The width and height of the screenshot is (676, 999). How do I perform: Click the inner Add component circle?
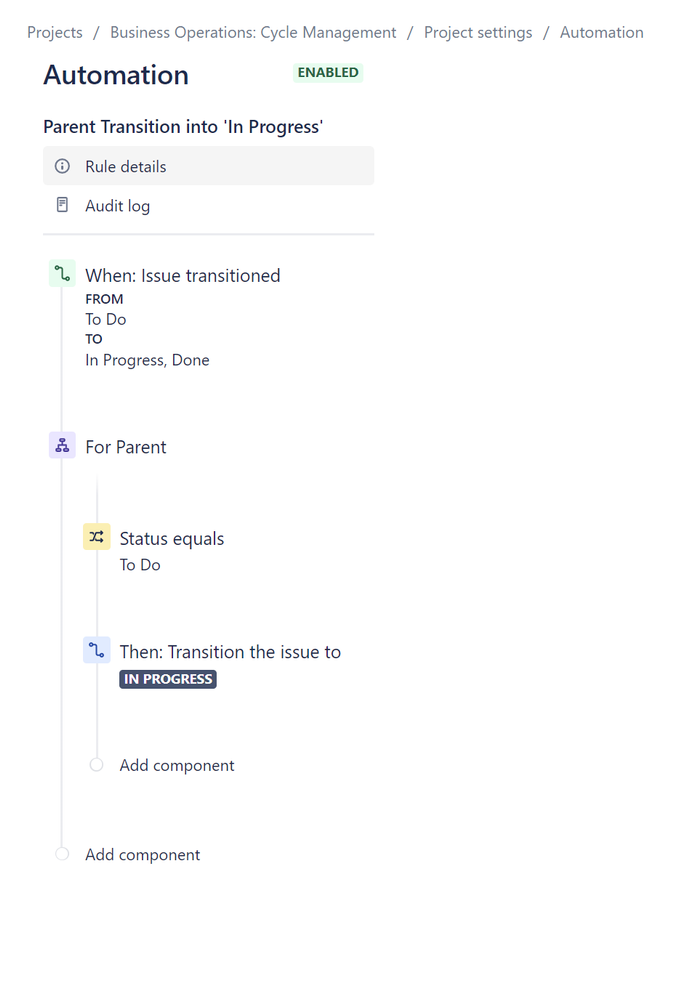point(96,765)
